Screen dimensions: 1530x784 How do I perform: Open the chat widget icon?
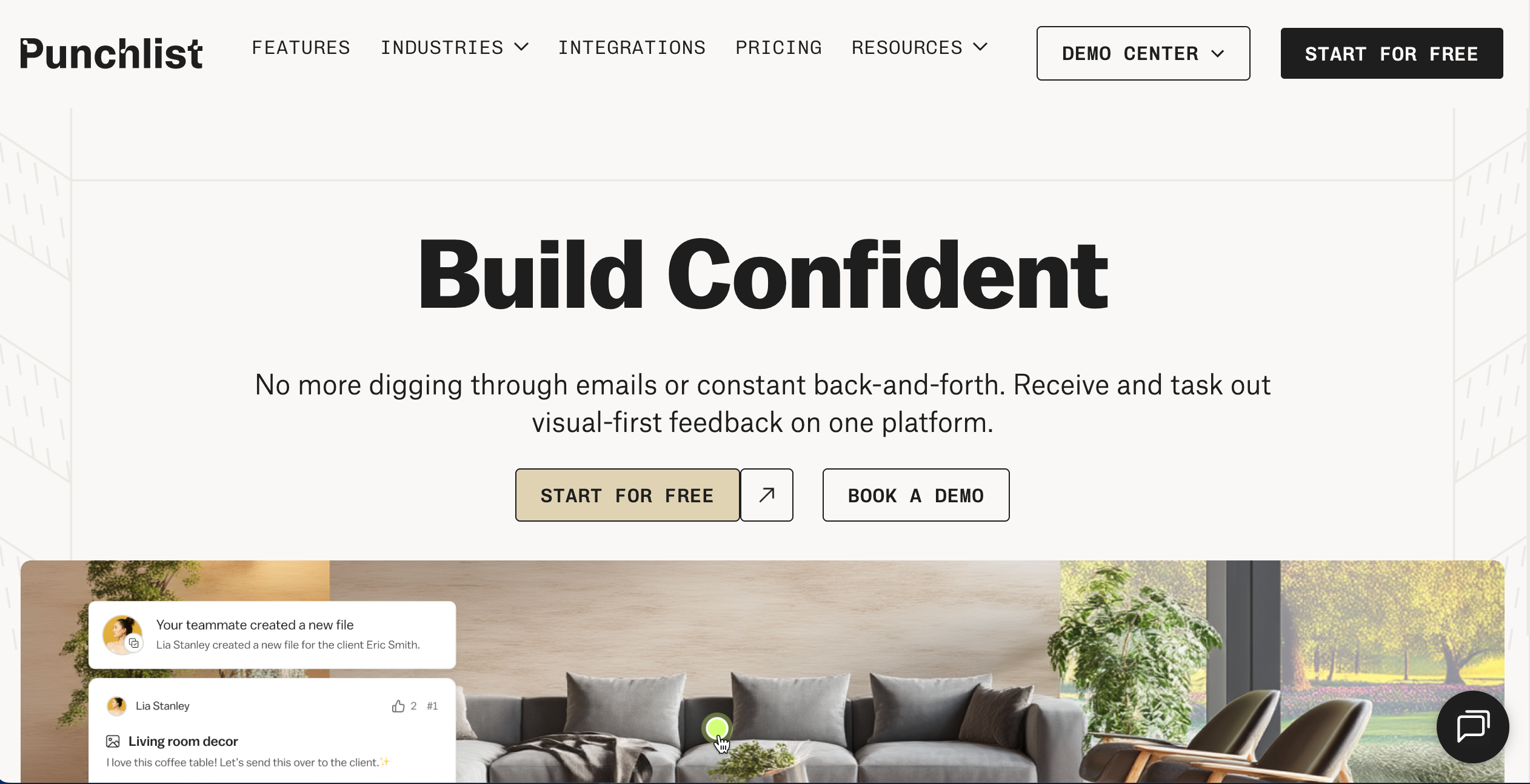pyautogui.click(x=1472, y=726)
